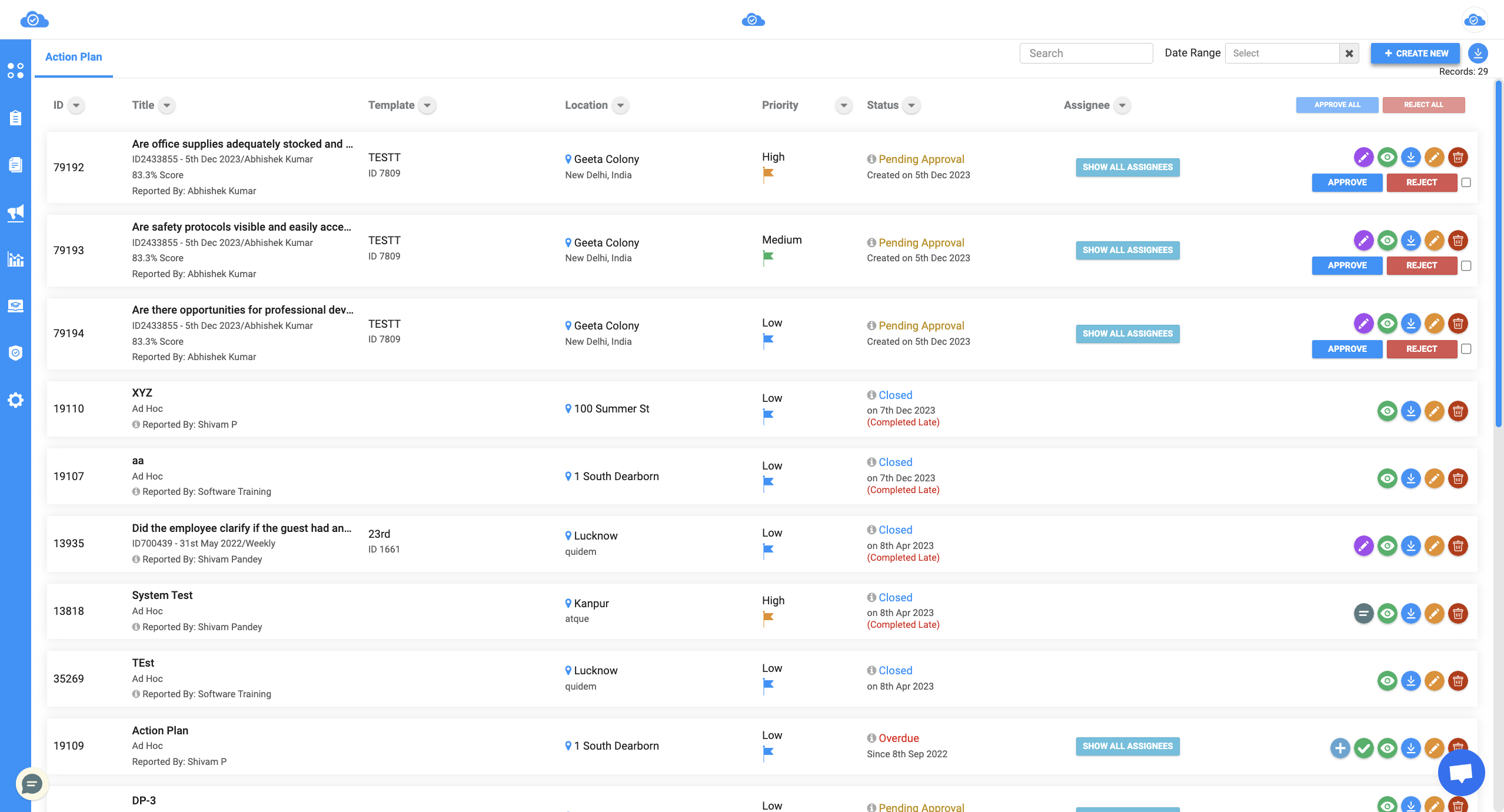Open the Priority column filter dropdown
Viewport: 1504px width, 812px height.
point(844,105)
